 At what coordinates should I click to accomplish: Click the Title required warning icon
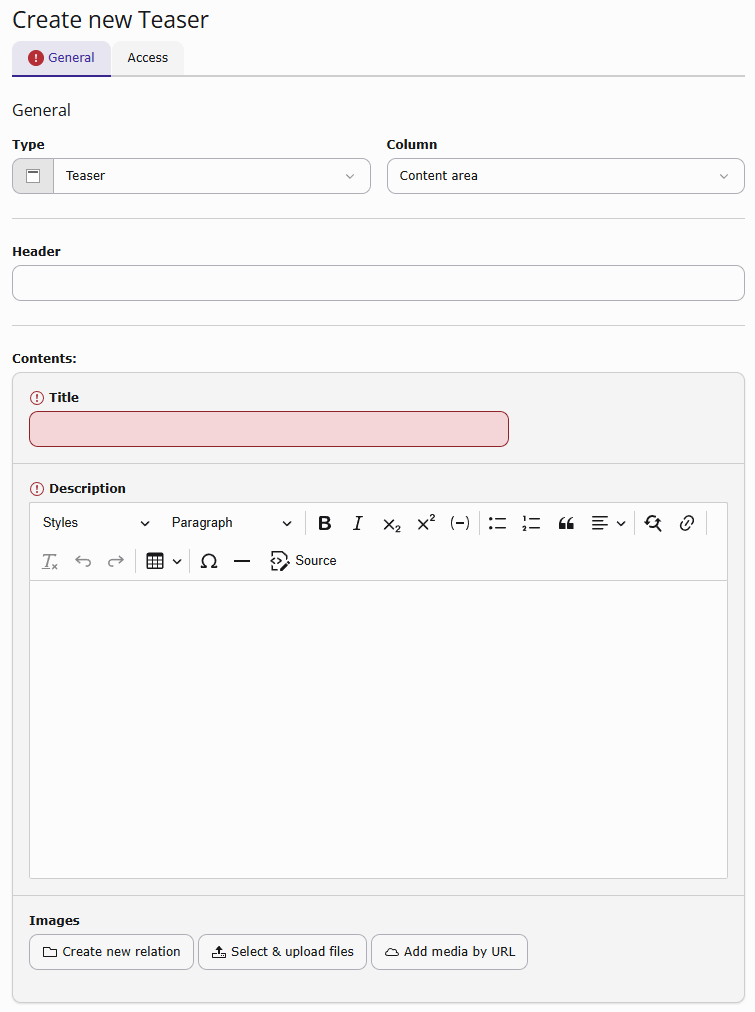tap(37, 398)
